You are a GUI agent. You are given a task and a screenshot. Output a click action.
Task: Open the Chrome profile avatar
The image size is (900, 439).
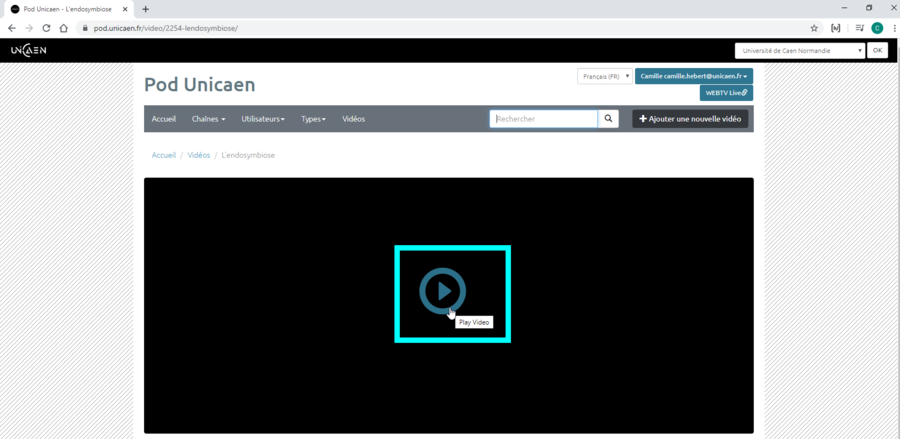(x=876, y=28)
